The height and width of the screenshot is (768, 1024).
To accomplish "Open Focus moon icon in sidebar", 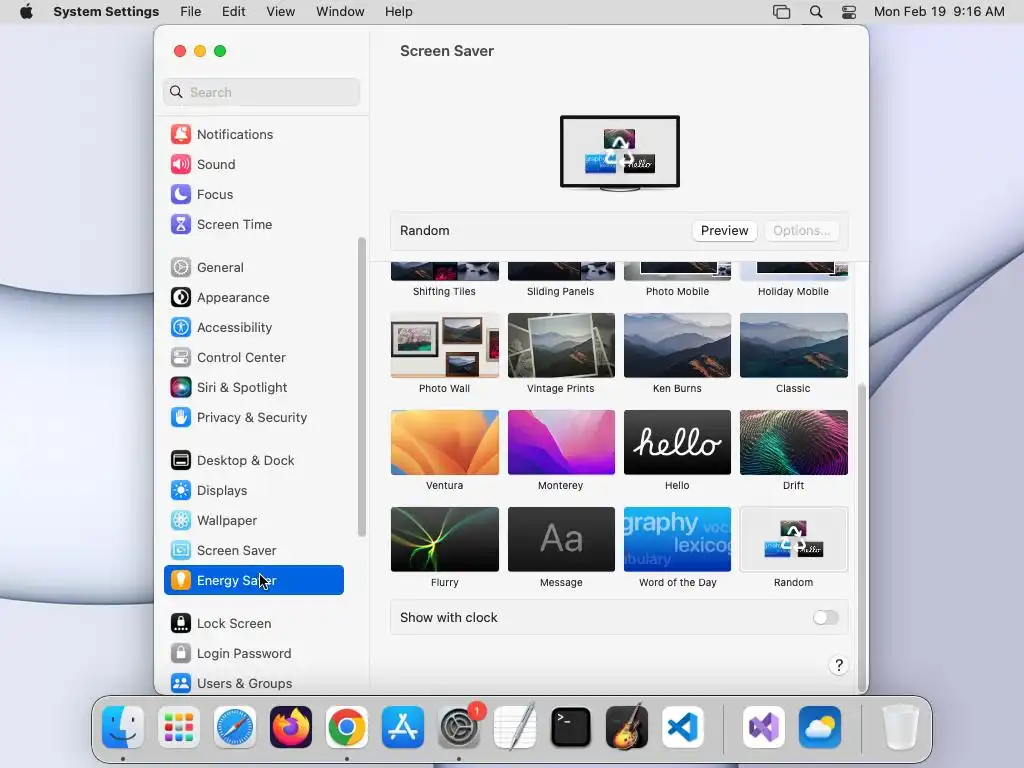I will [x=181, y=195].
